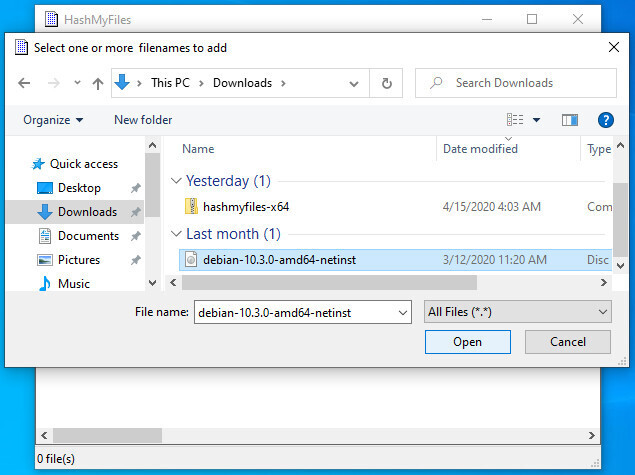Image resolution: width=635 pixels, height=475 pixels.
Task: Click the dialog title bar icon
Action: coord(21,47)
